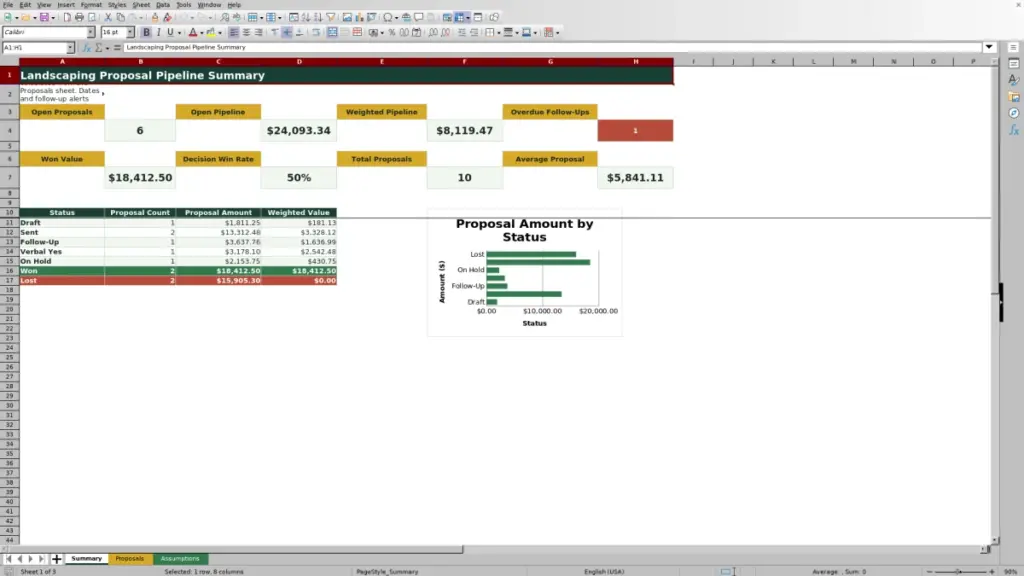Click the New document icon
Screen dimensions: 1024x576
(x=8, y=17)
